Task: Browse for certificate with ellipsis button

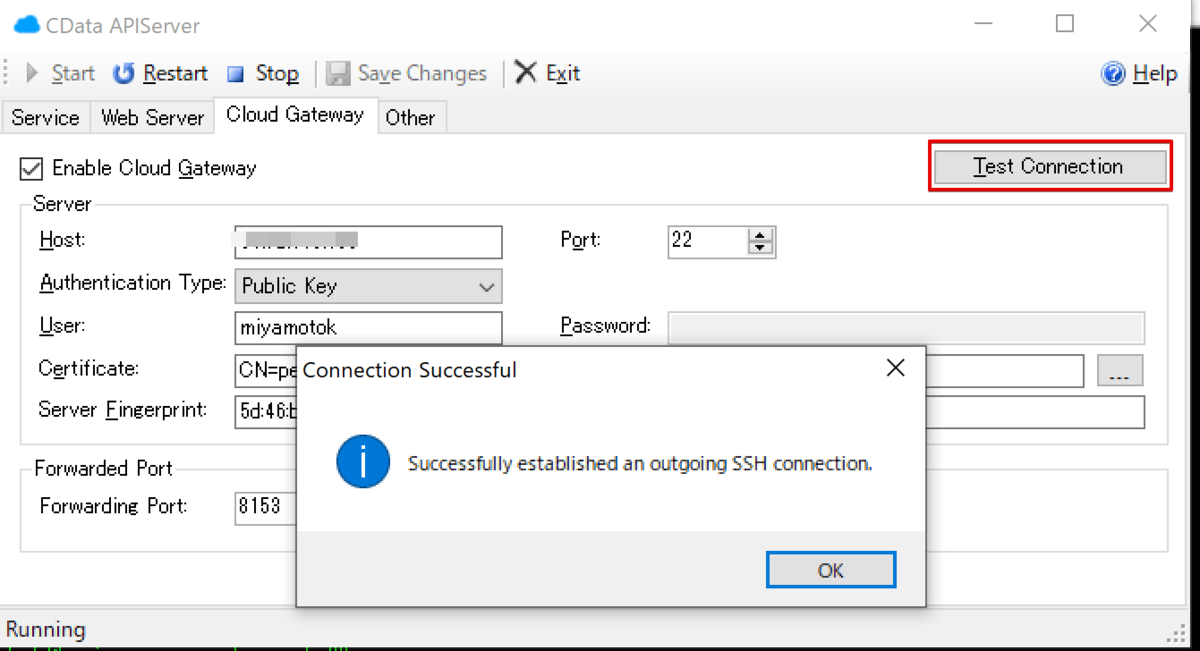Action: tap(1119, 371)
